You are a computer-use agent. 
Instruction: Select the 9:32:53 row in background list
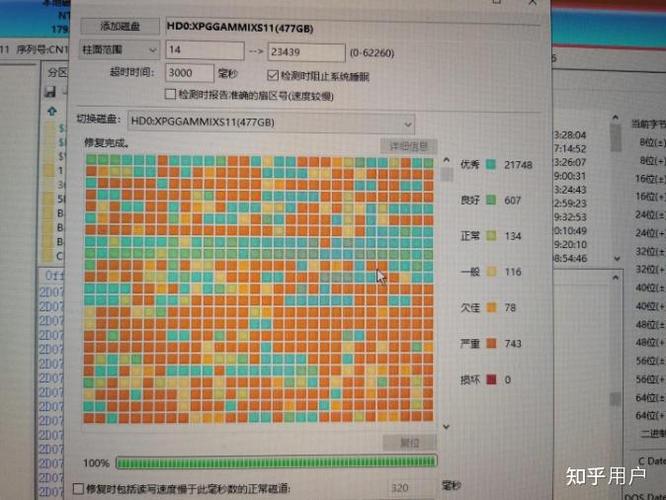570,218
